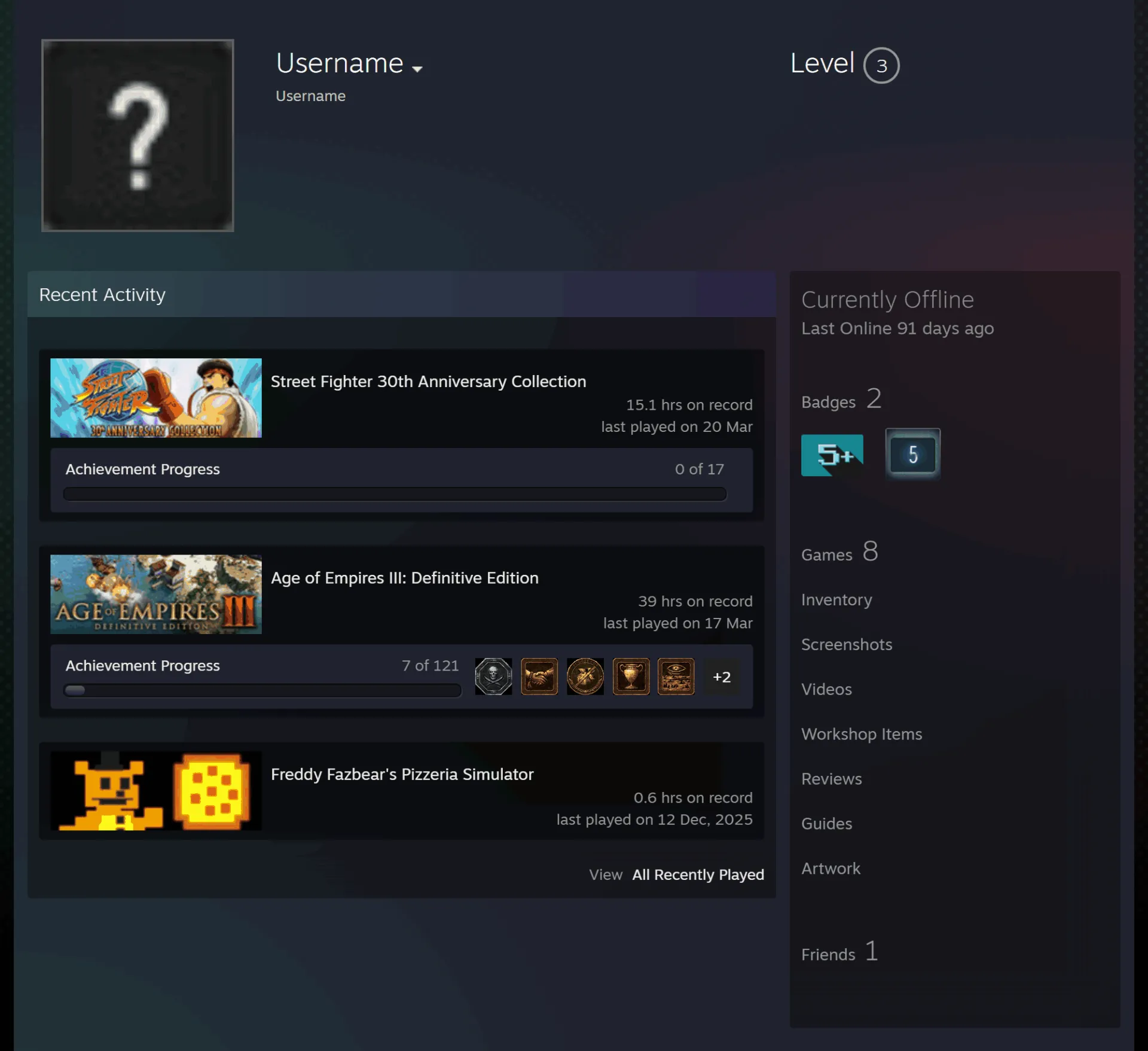This screenshot has height=1051, width=1148.
Task: Open the Badges section link
Action: [841, 400]
